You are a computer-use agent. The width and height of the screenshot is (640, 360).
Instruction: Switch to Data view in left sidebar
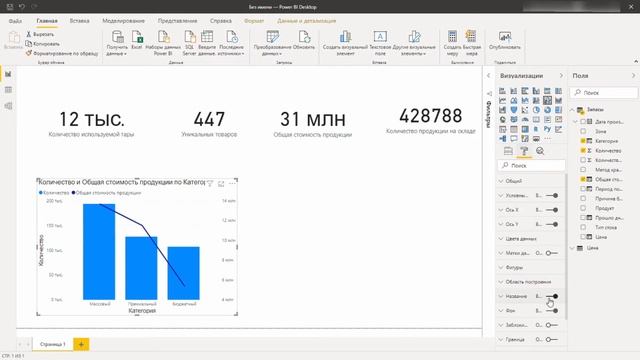tap(8, 90)
